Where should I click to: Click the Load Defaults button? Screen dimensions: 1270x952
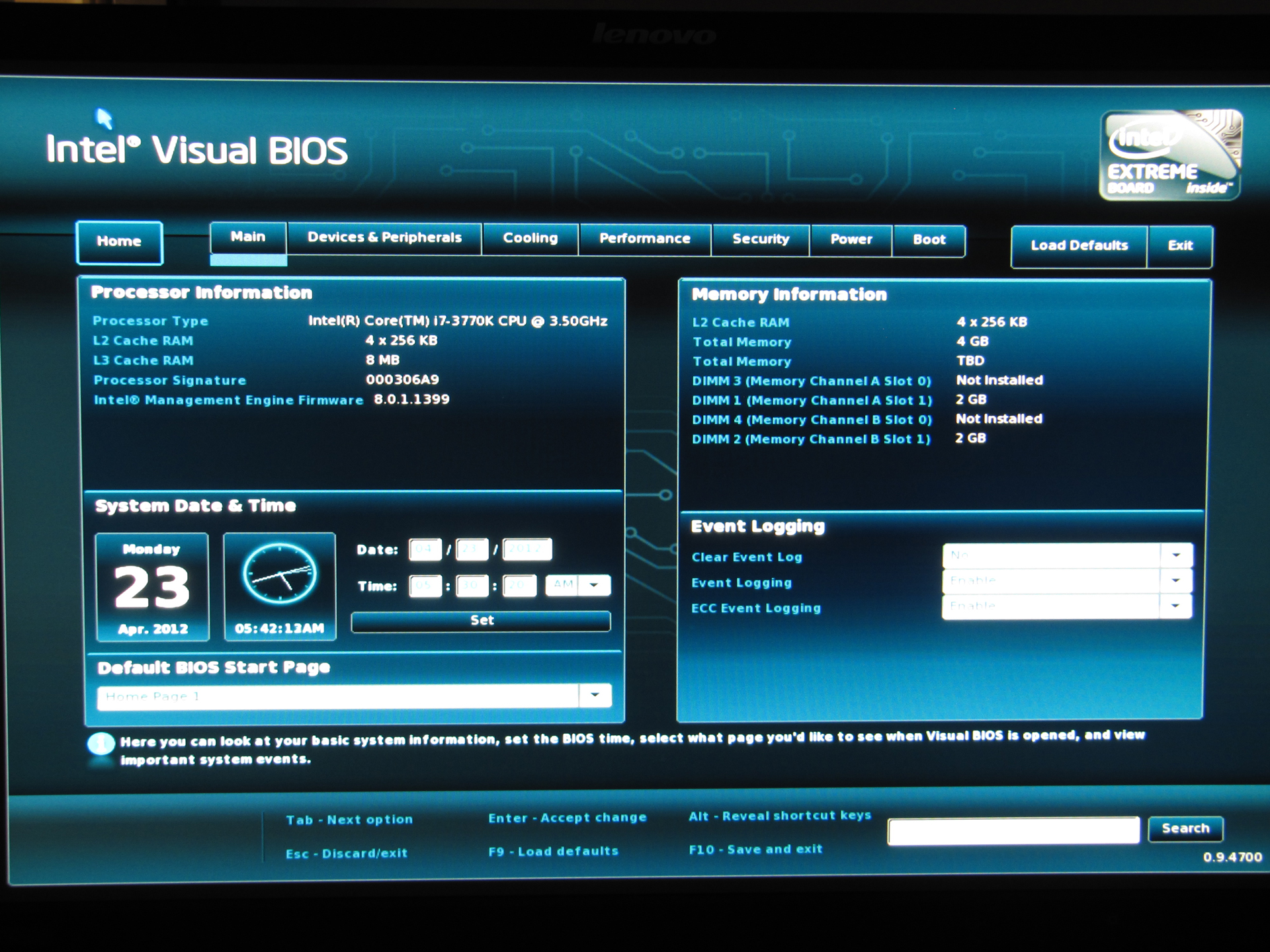1079,246
